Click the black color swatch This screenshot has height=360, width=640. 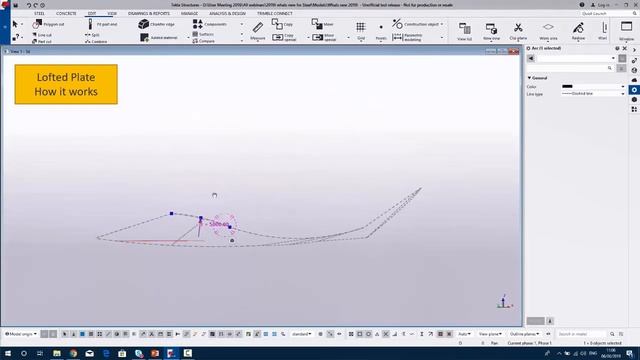pyautogui.click(x=567, y=87)
